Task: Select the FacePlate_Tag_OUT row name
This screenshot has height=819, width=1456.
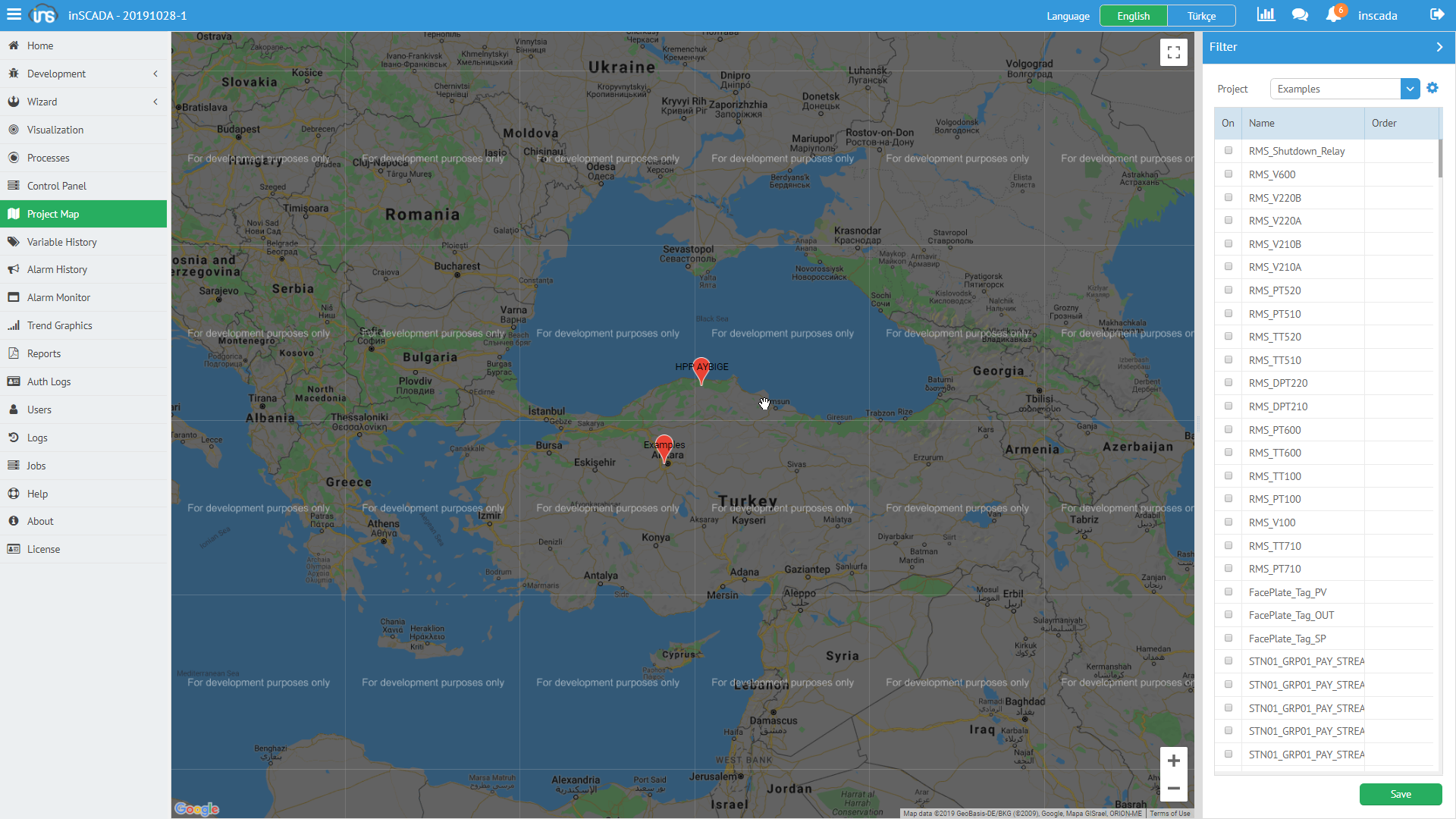Action: [x=1291, y=615]
